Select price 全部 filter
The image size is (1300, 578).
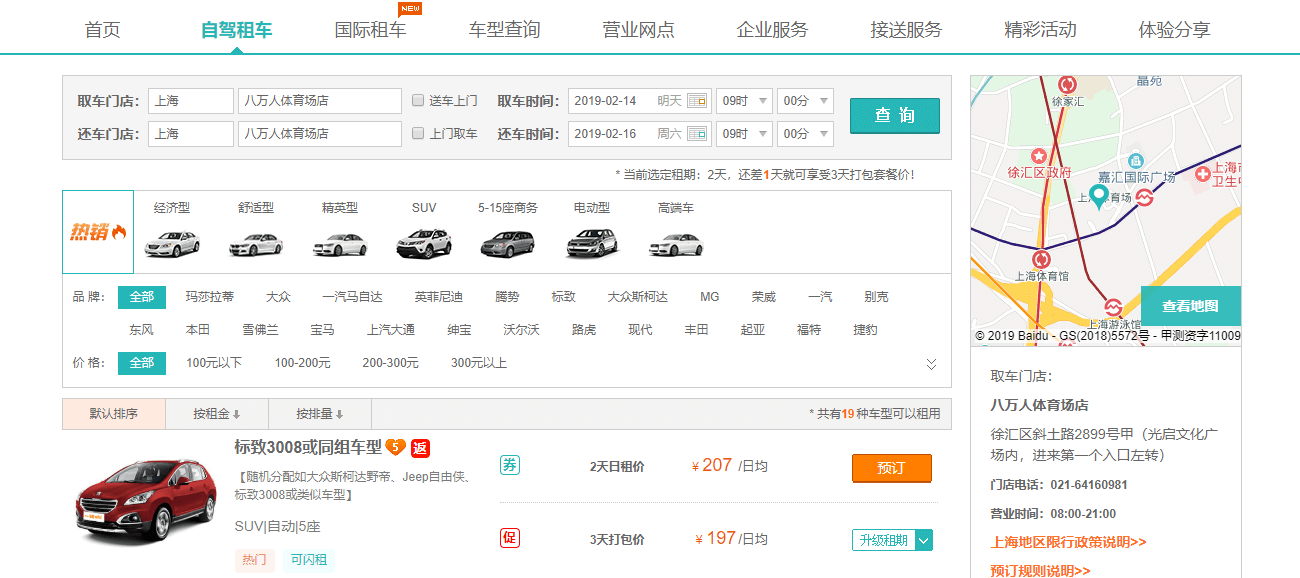coord(142,363)
